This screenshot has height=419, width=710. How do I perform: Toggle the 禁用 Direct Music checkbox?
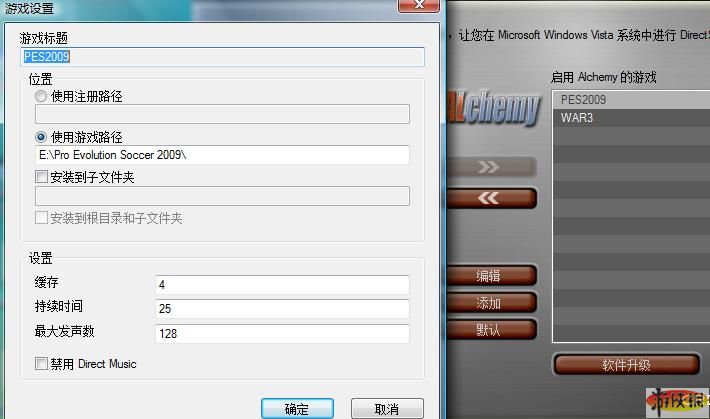[41, 363]
